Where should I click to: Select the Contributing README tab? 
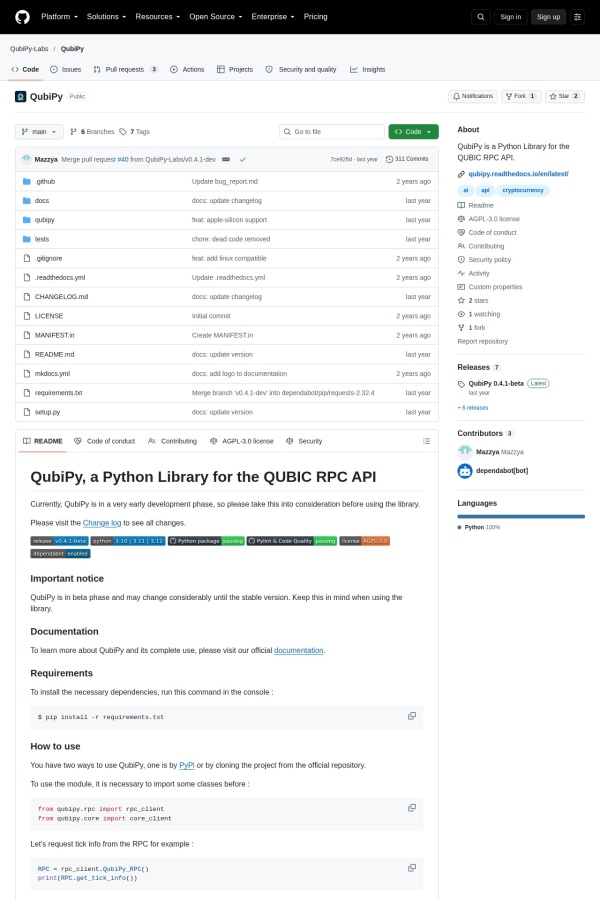click(x=172, y=441)
